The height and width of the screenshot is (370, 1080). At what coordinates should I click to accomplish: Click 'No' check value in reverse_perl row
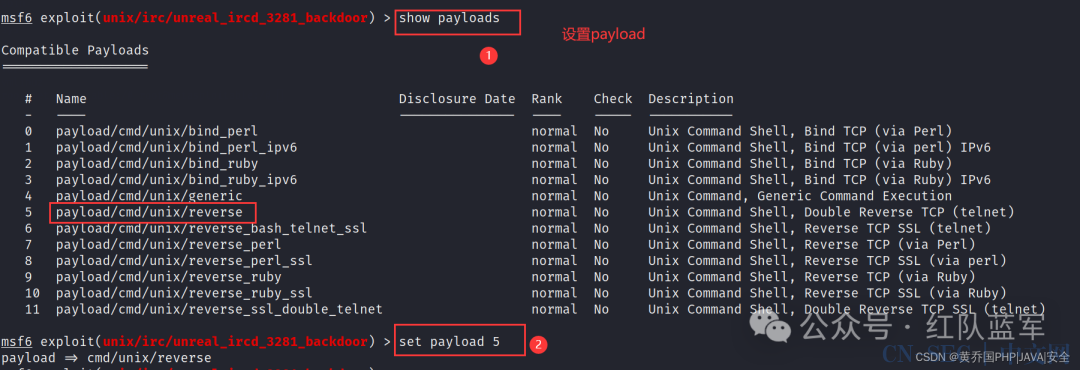click(x=601, y=245)
